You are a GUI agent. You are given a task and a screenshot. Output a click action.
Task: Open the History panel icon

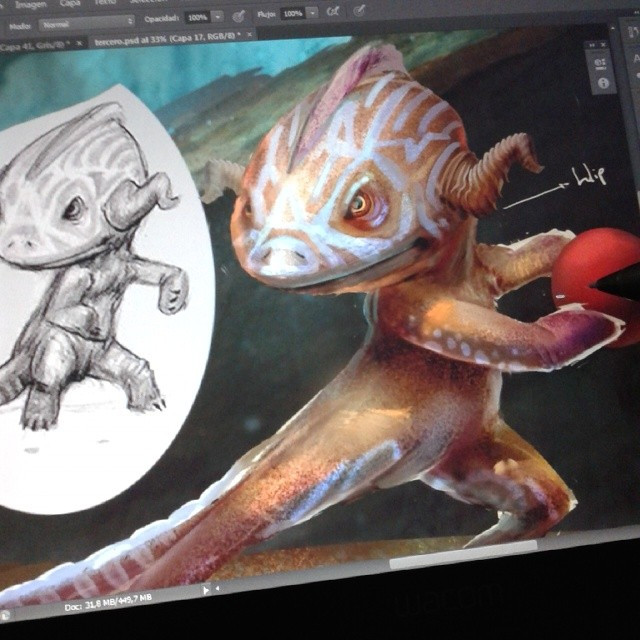633,32
